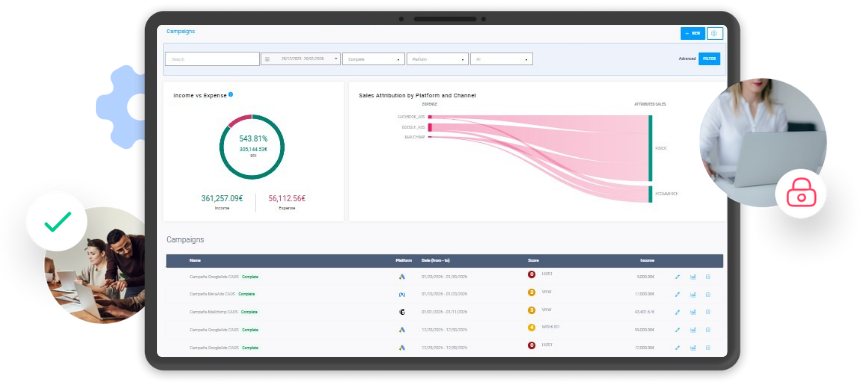861x386 pixels.
Task: Click trash icon in the Mailchimp campaign row
Action: 708,312
